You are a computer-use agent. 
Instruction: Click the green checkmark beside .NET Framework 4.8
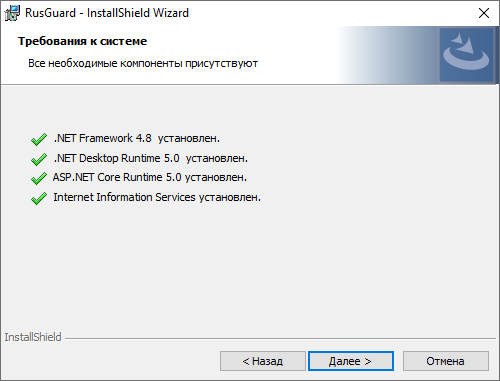click(39, 139)
